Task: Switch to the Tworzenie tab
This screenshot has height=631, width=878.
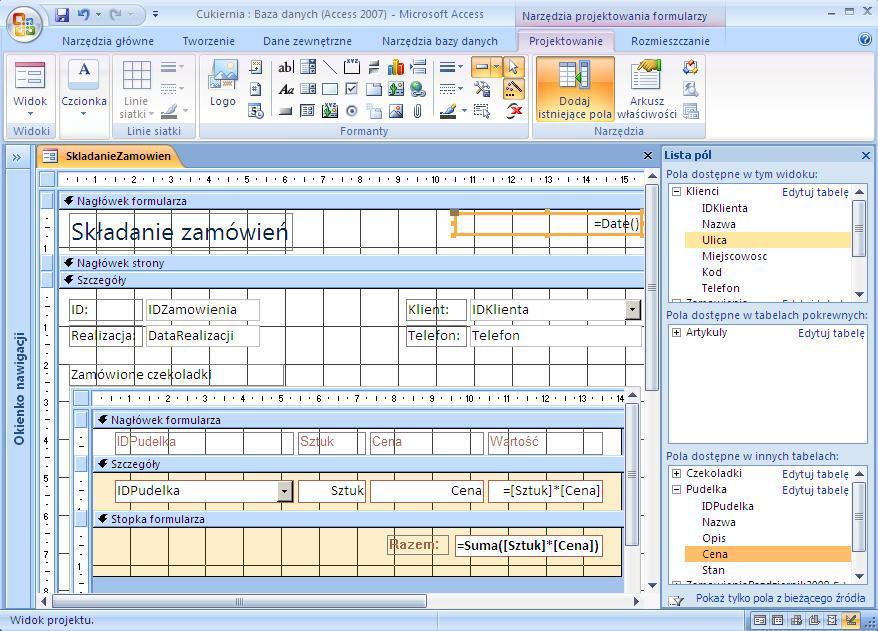Action: pyautogui.click(x=208, y=41)
